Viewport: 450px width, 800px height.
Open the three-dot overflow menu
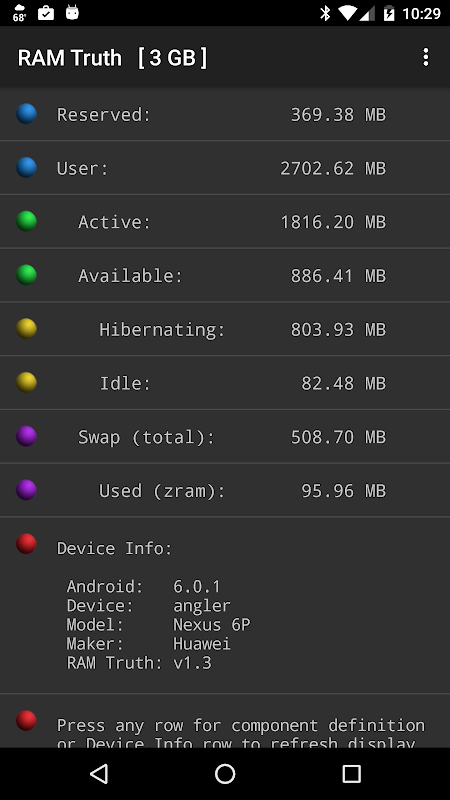(426, 57)
